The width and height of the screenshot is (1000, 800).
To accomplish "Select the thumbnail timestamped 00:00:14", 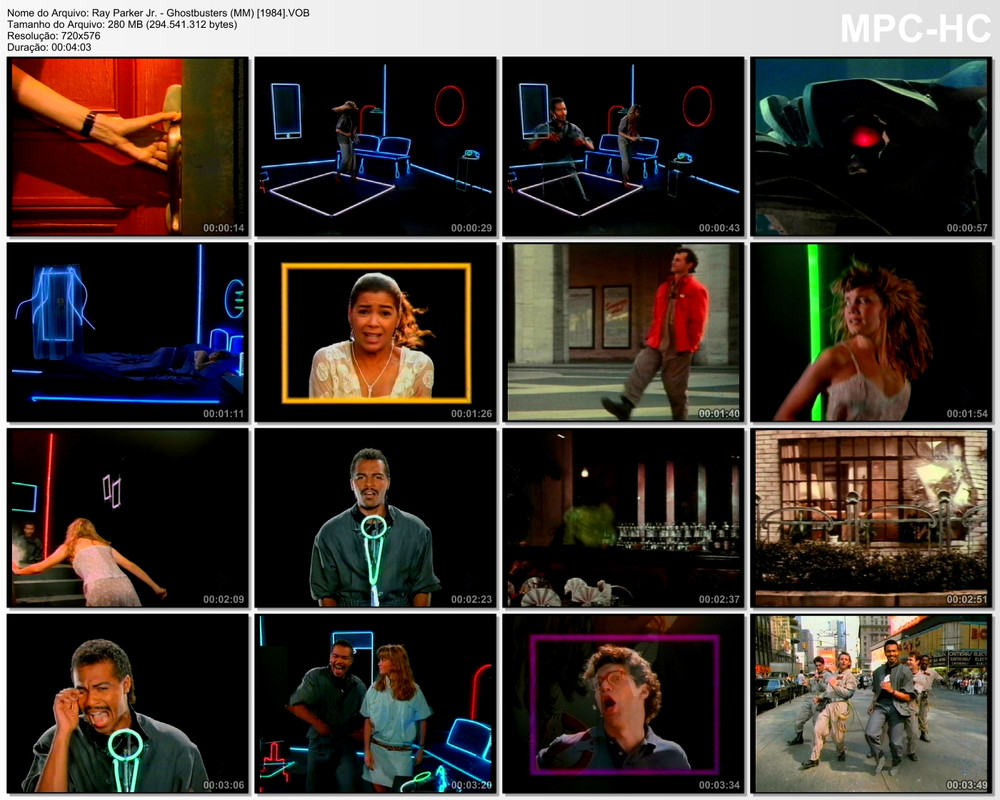I will click(128, 147).
